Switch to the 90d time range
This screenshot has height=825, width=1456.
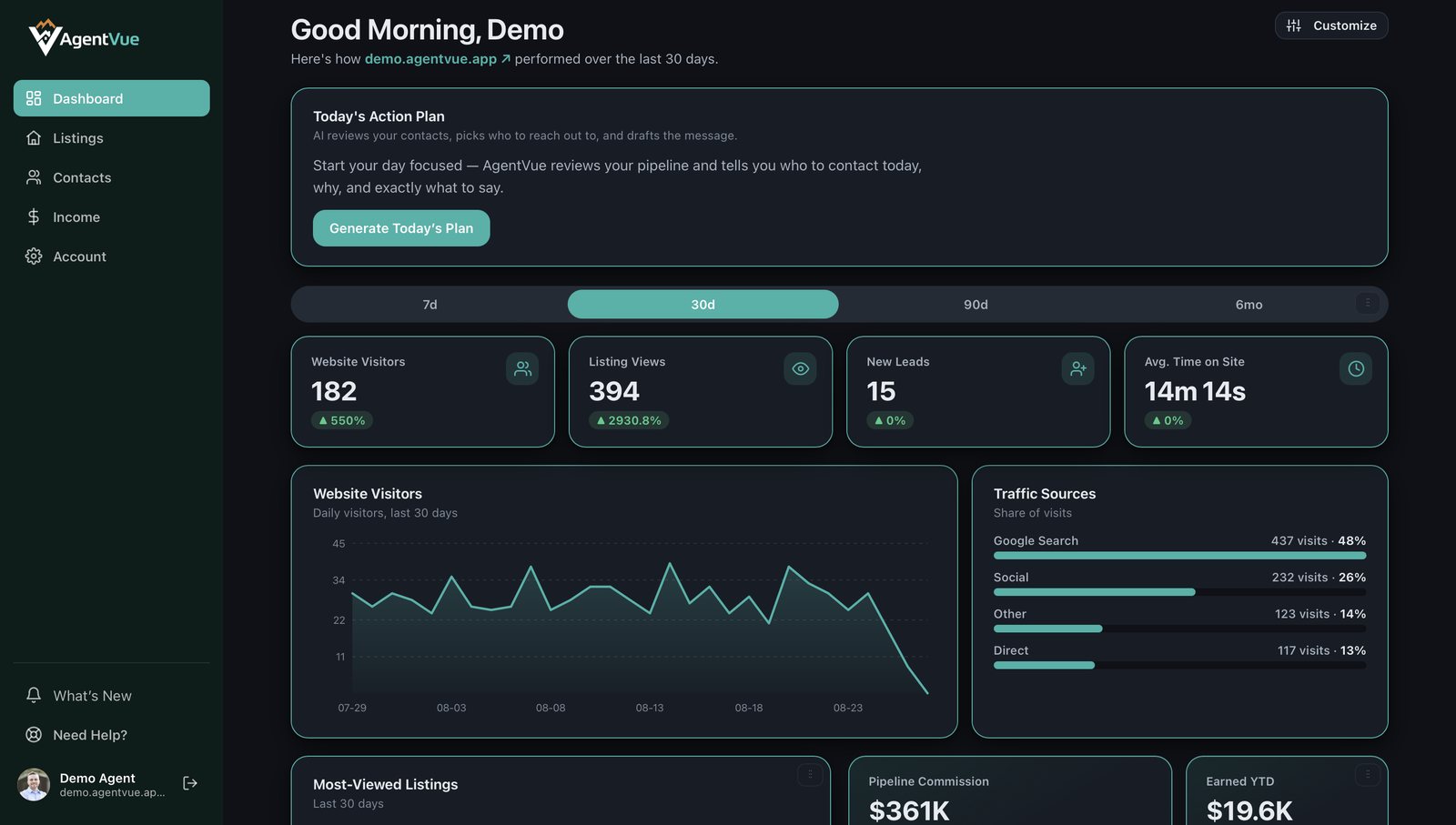click(x=976, y=305)
